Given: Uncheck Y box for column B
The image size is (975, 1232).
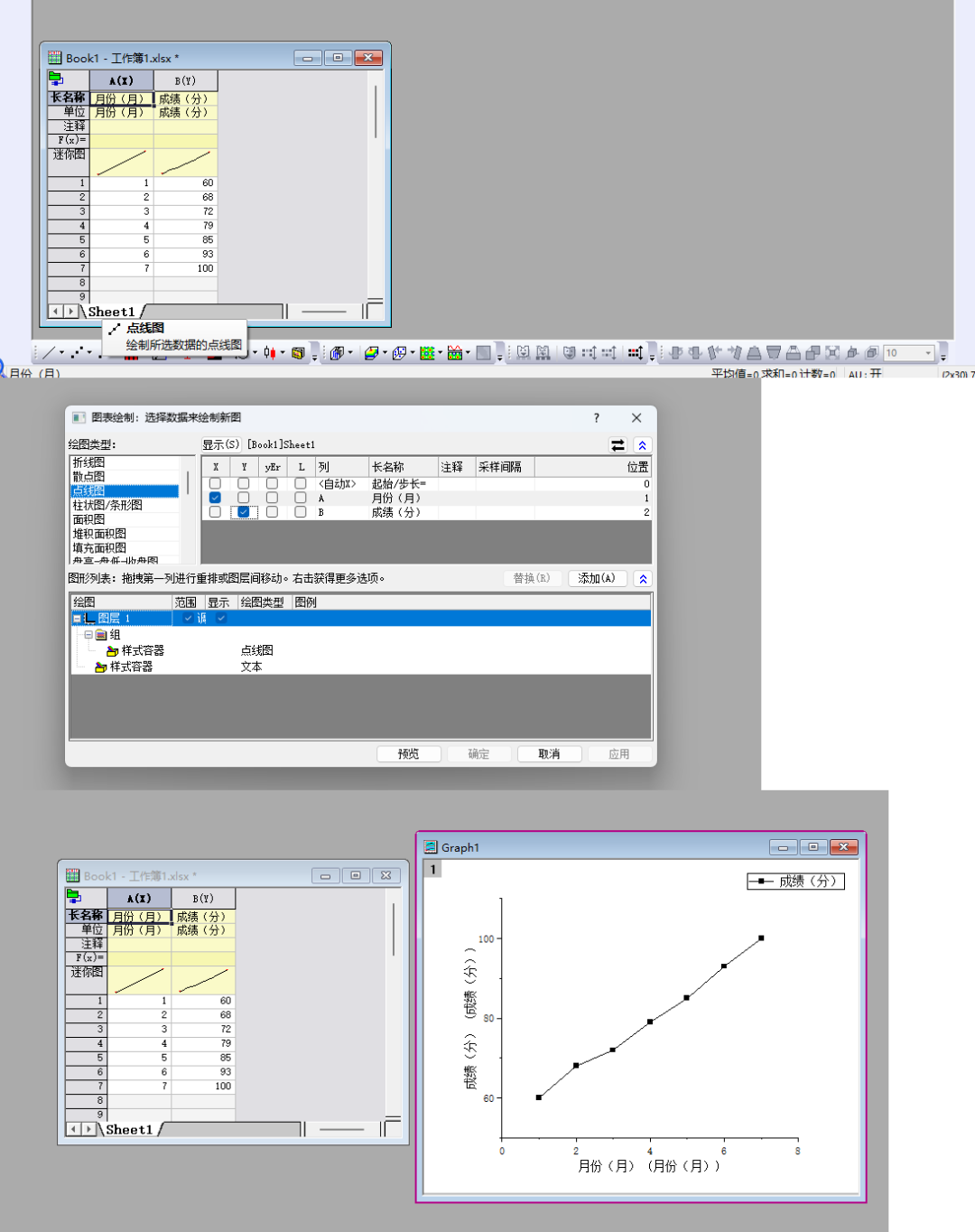Looking at the screenshot, I should (x=243, y=512).
